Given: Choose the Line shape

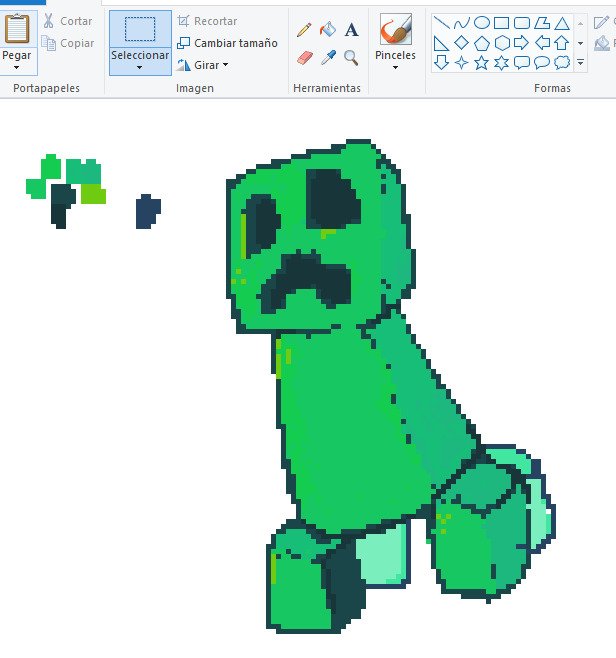Looking at the screenshot, I should [x=441, y=22].
